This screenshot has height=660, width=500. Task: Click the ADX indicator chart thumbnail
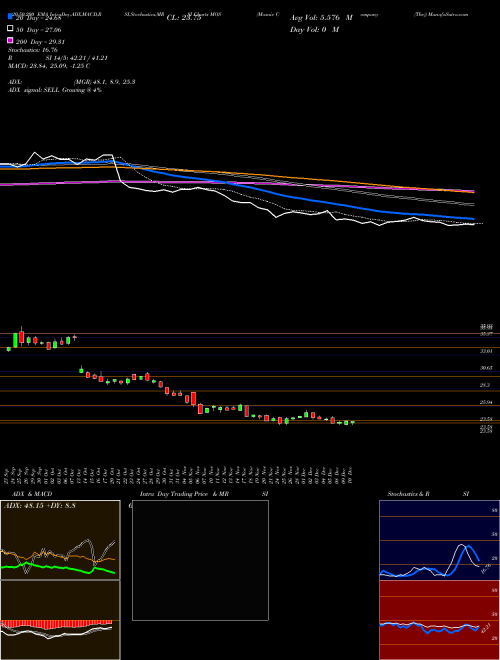60,540
